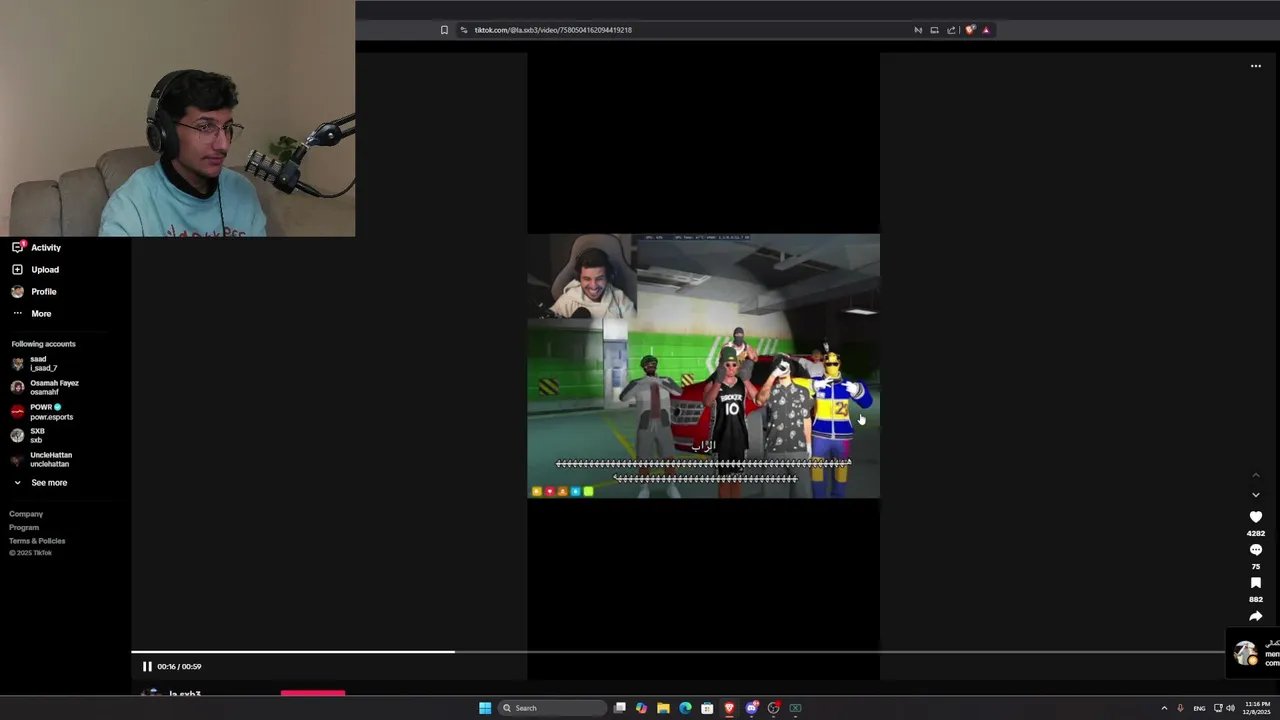Open the la.sxb3 creator name
This screenshot has height=720, width=1280.
185,694
